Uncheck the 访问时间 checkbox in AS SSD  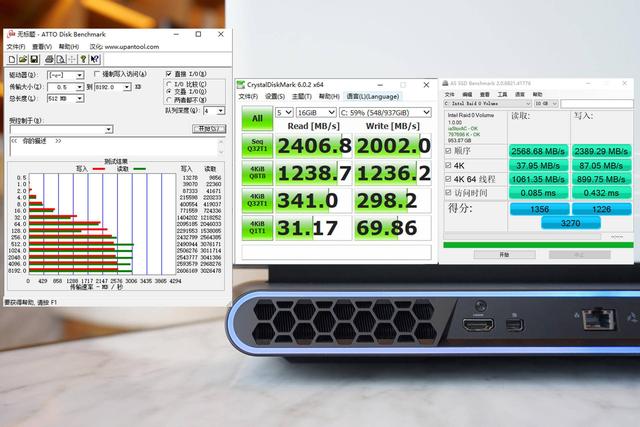448,193
